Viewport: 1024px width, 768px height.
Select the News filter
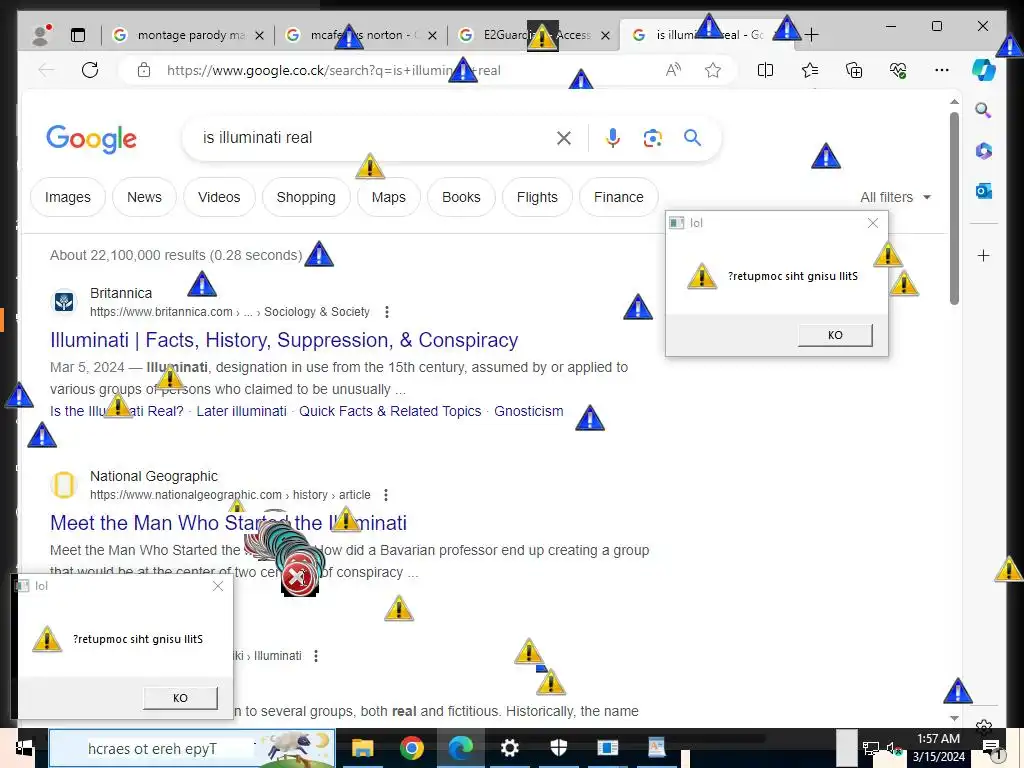coord(144,197)
